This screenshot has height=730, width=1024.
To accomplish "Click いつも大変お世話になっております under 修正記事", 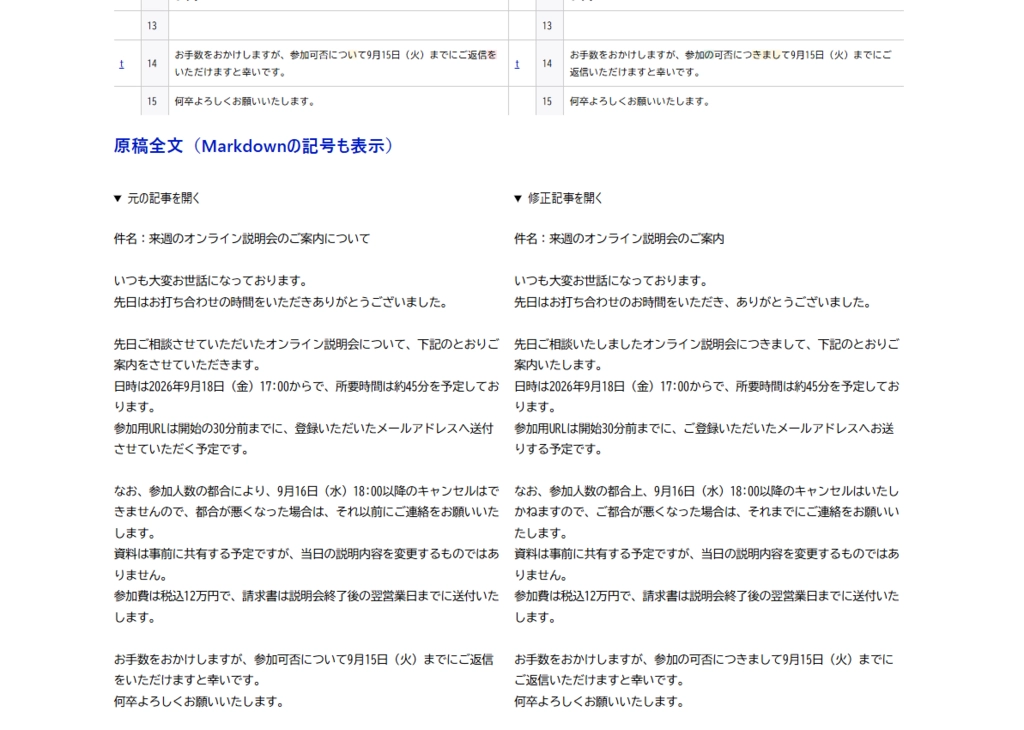I will tap(611, 281).
